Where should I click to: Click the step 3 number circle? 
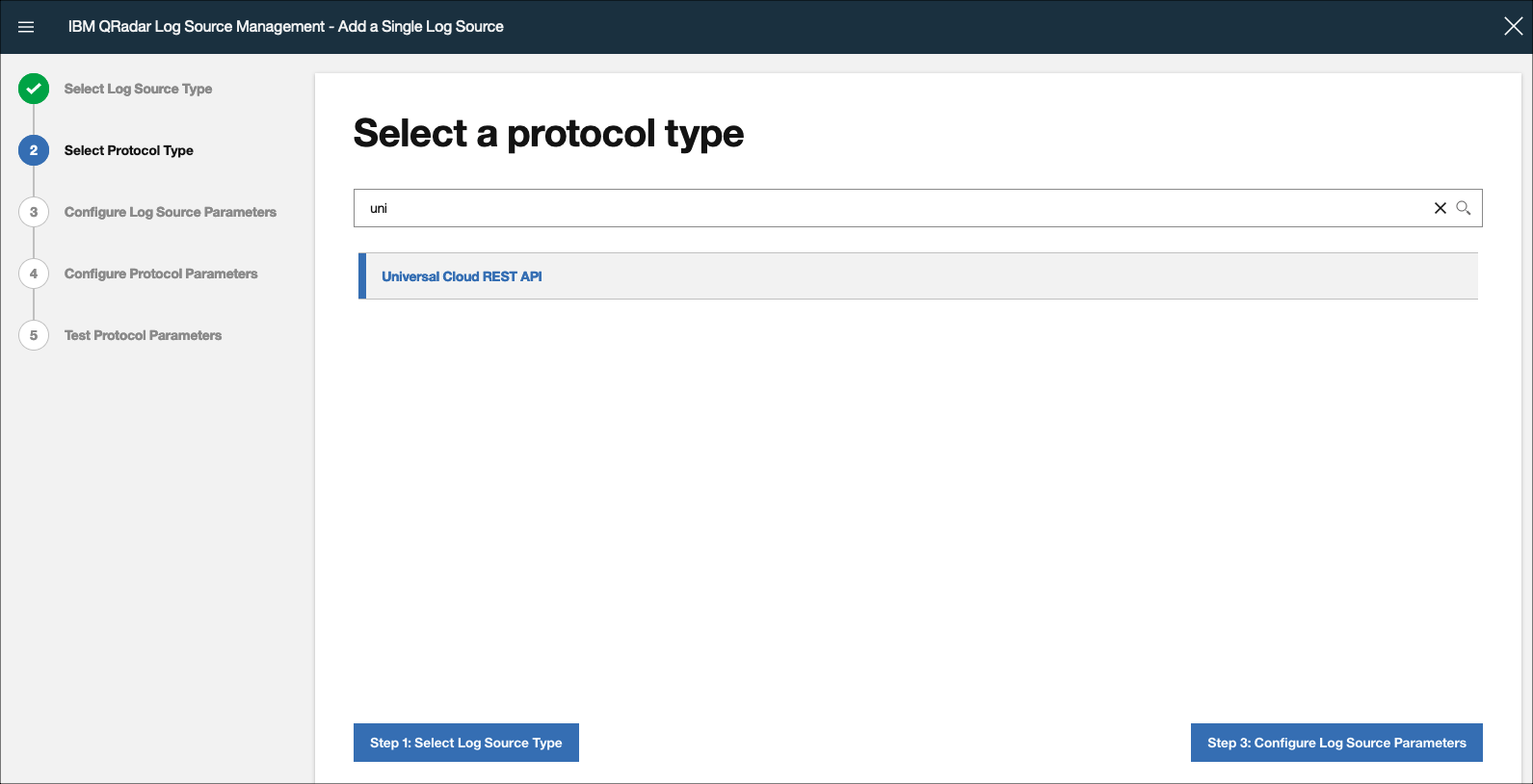point(34,212)
